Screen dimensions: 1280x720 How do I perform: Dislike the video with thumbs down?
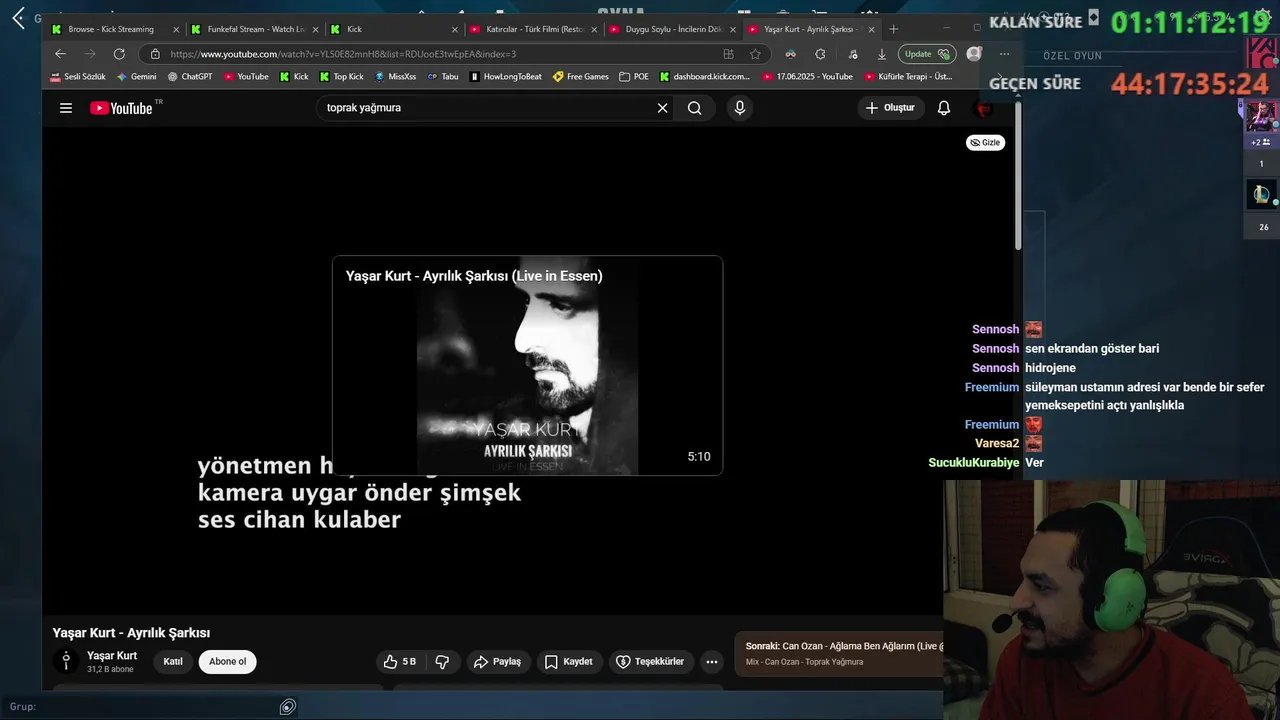pyautogui.click(x=442, y=662)
